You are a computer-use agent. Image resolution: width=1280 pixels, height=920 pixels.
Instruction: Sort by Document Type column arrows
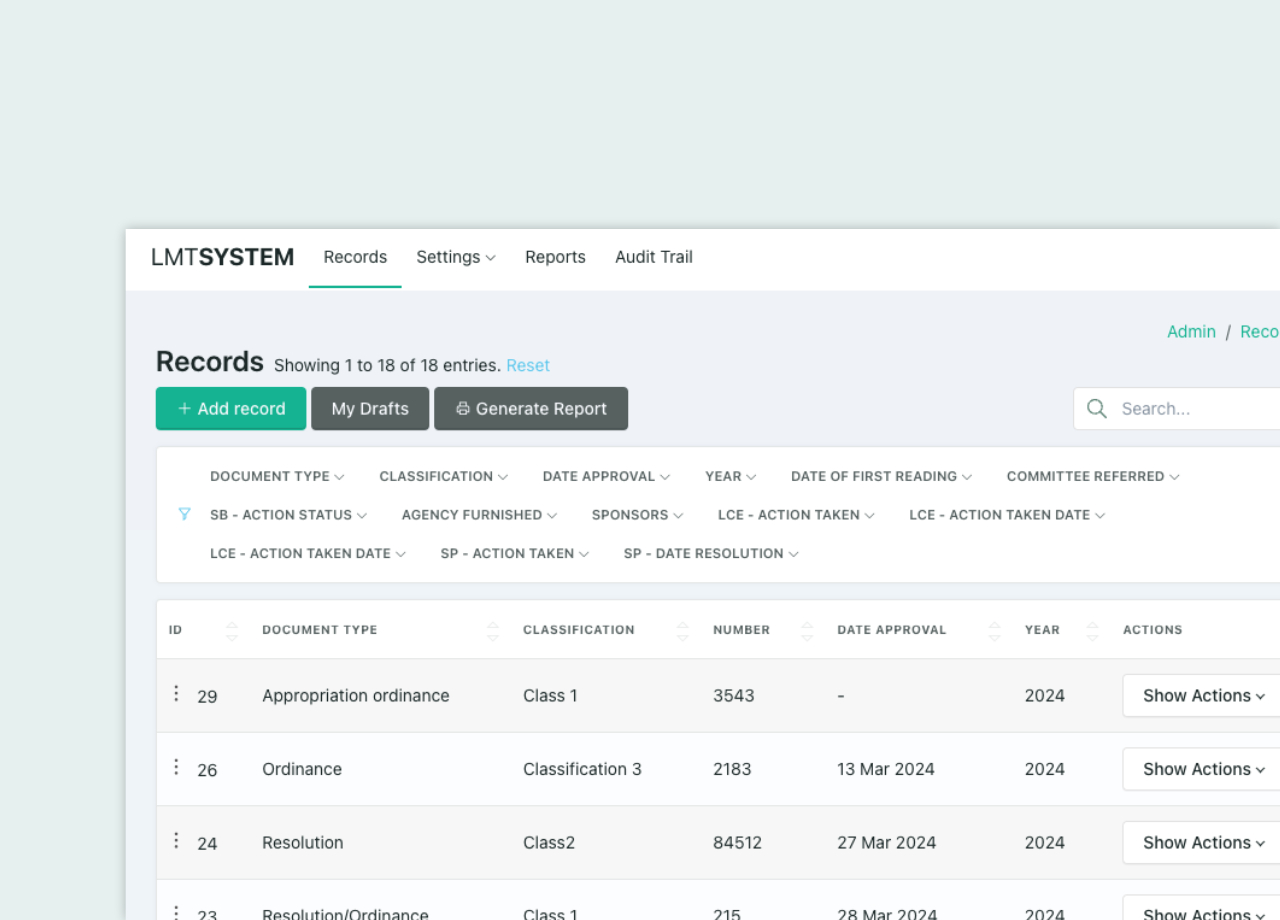coord(493,630)
